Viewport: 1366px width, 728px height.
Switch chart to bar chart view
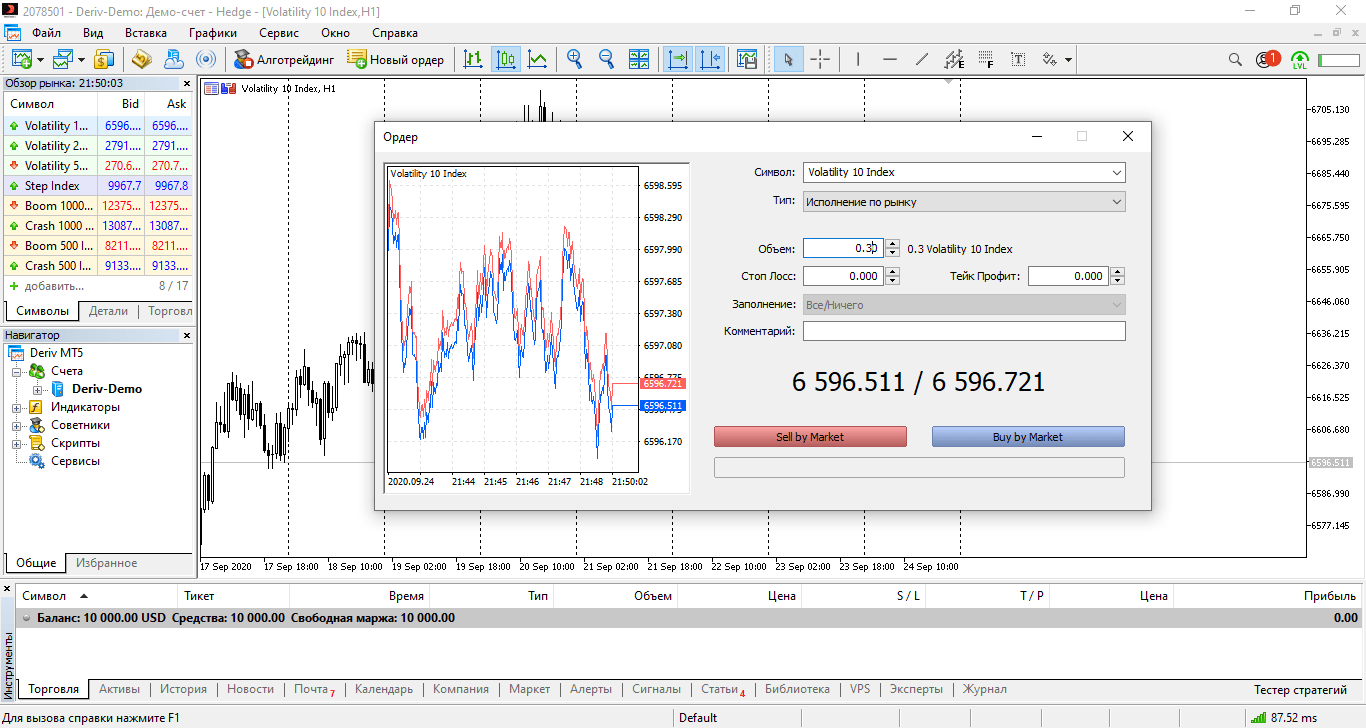click(474, 59)
